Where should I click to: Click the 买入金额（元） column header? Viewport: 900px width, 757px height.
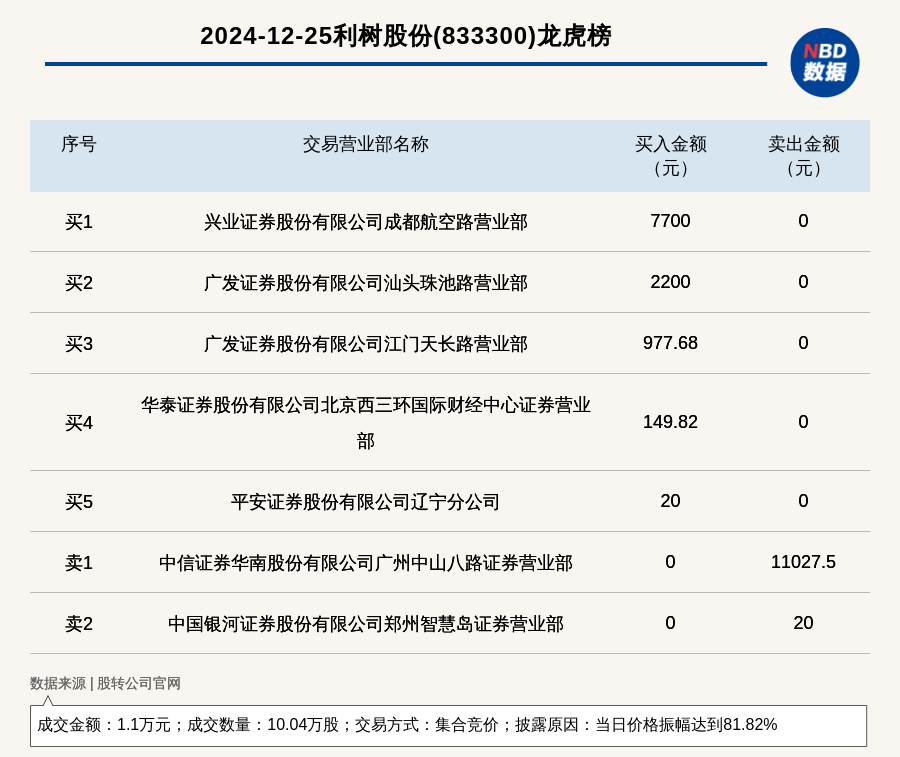pos(670,156)
